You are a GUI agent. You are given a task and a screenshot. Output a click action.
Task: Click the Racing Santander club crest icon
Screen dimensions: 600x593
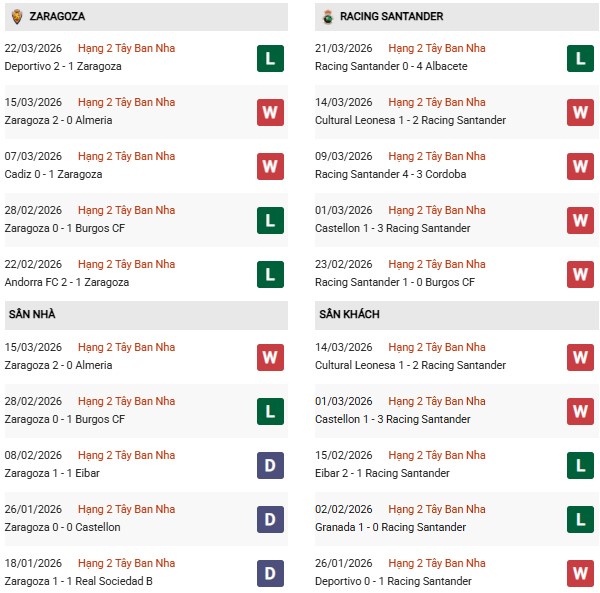pos(327,17)
